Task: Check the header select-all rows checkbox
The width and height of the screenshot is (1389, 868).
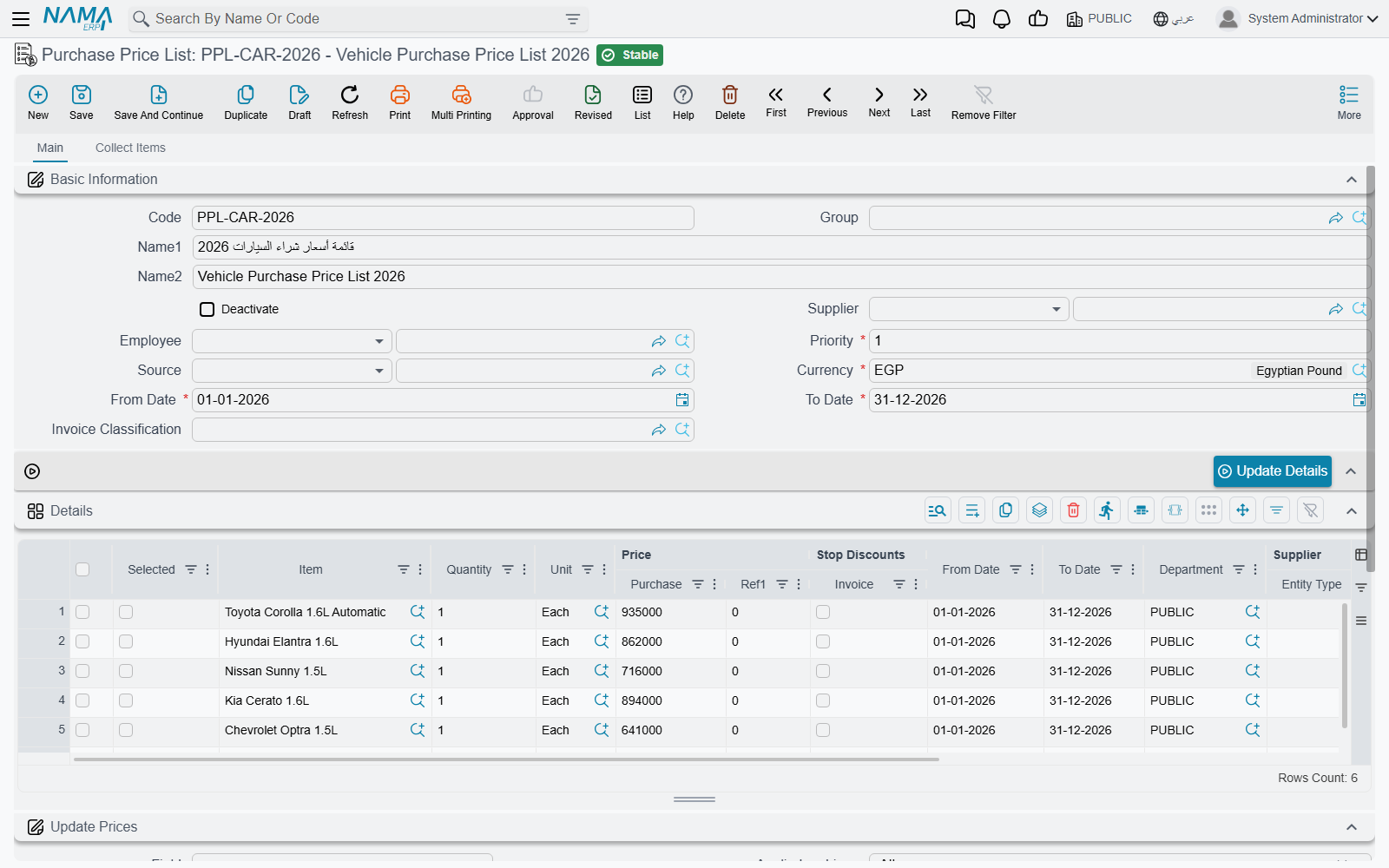Action: pyautogui.click(x=82, y=569)
